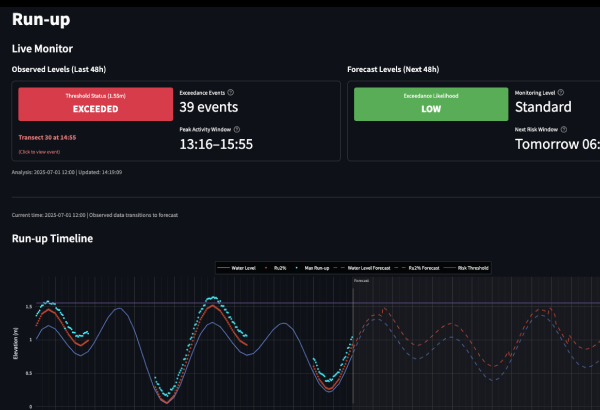Click the '1.5' y-axis tick label
Screen dimensions: 600x410
point(29,307)
